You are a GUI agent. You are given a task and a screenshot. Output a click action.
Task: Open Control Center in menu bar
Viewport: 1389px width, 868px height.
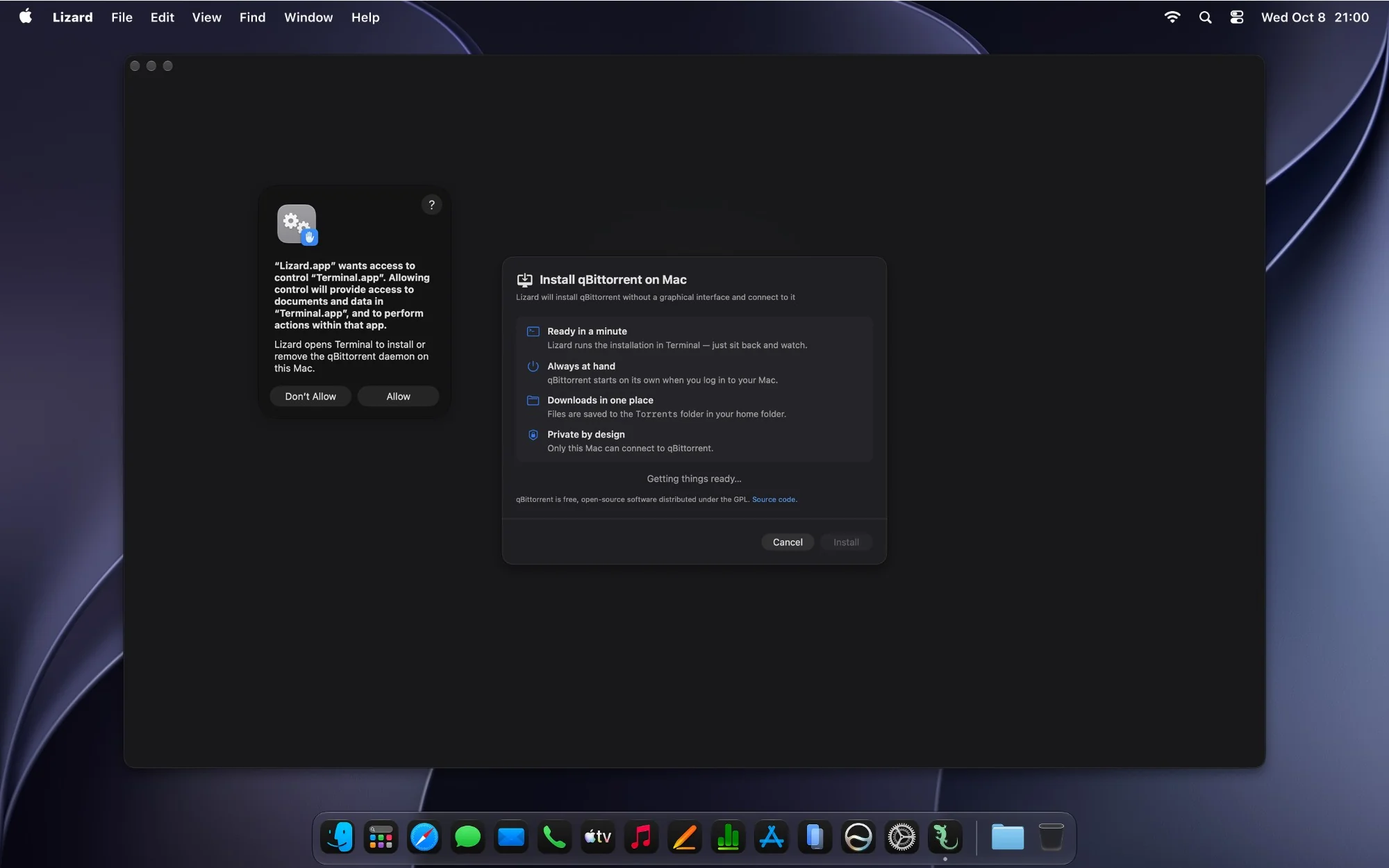click(x=1237, y=17)
